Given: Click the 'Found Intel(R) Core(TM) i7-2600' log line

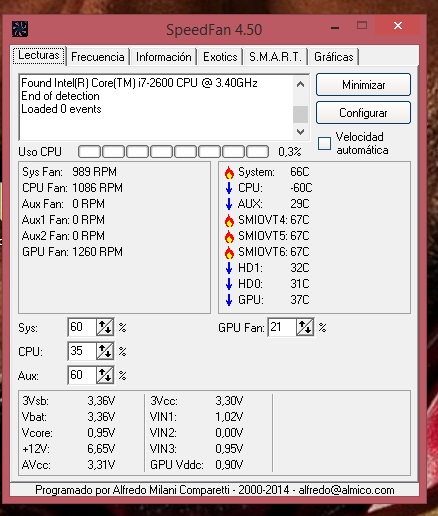Looking at the screenshot, I should coord(139,83).
